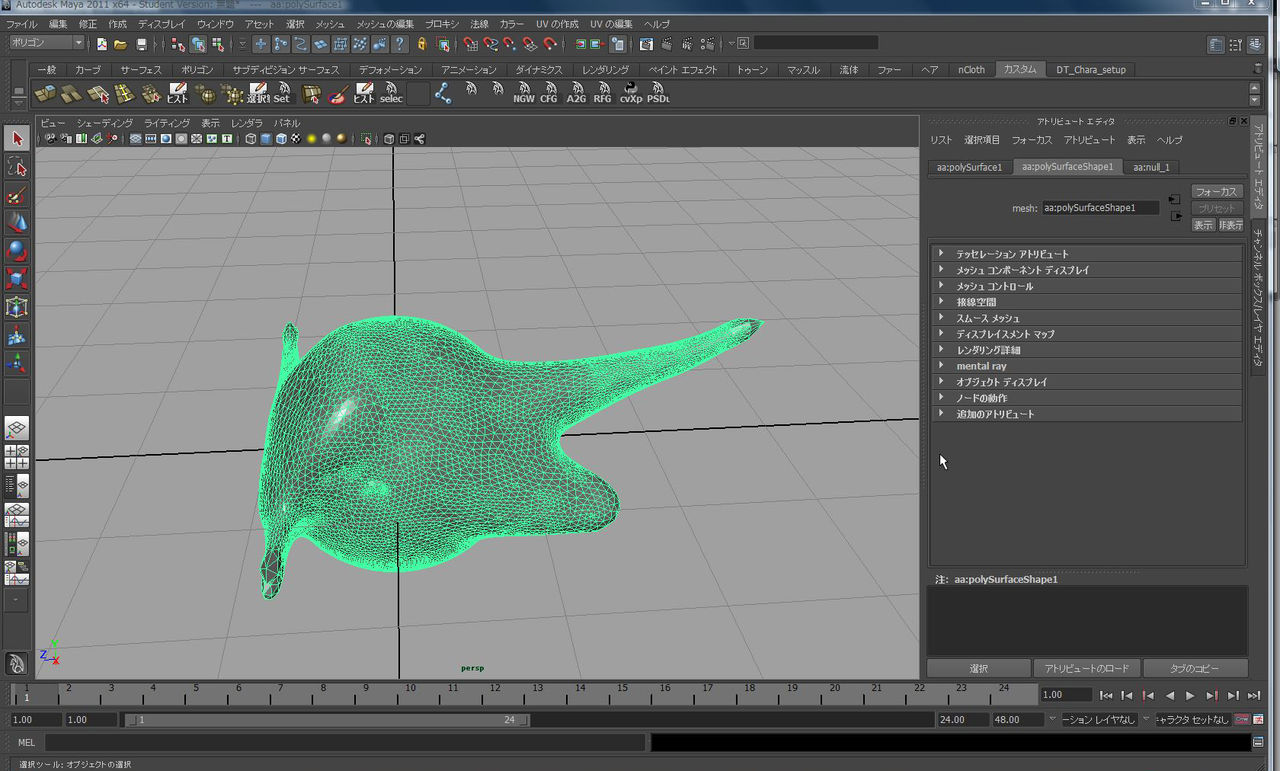Screen dimensions: 1280x771
Task: Toggle smooth shade all blue cube icon
Action: pyautogui.click(x=265, y=139)
